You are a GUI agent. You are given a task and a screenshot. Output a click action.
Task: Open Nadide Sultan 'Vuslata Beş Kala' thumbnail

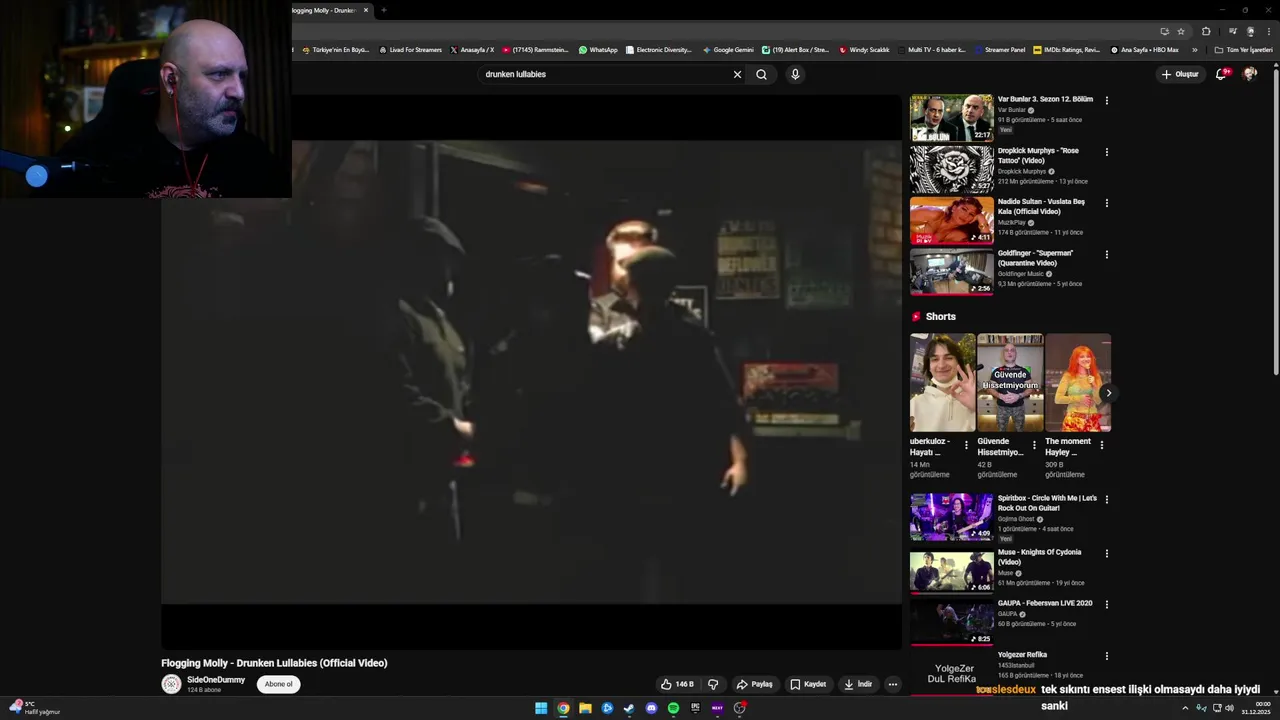951,220
